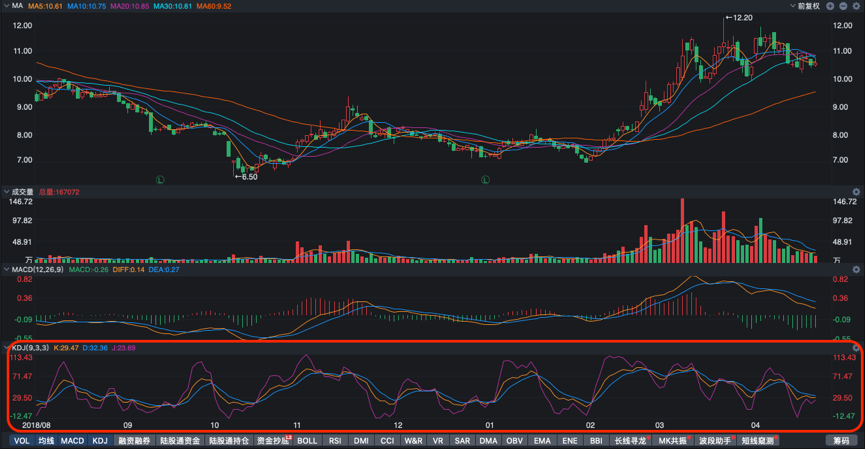This screenshot has width=865, height=449.
Task: Select the ENE indicator
Action: click(x=570, y=441)
